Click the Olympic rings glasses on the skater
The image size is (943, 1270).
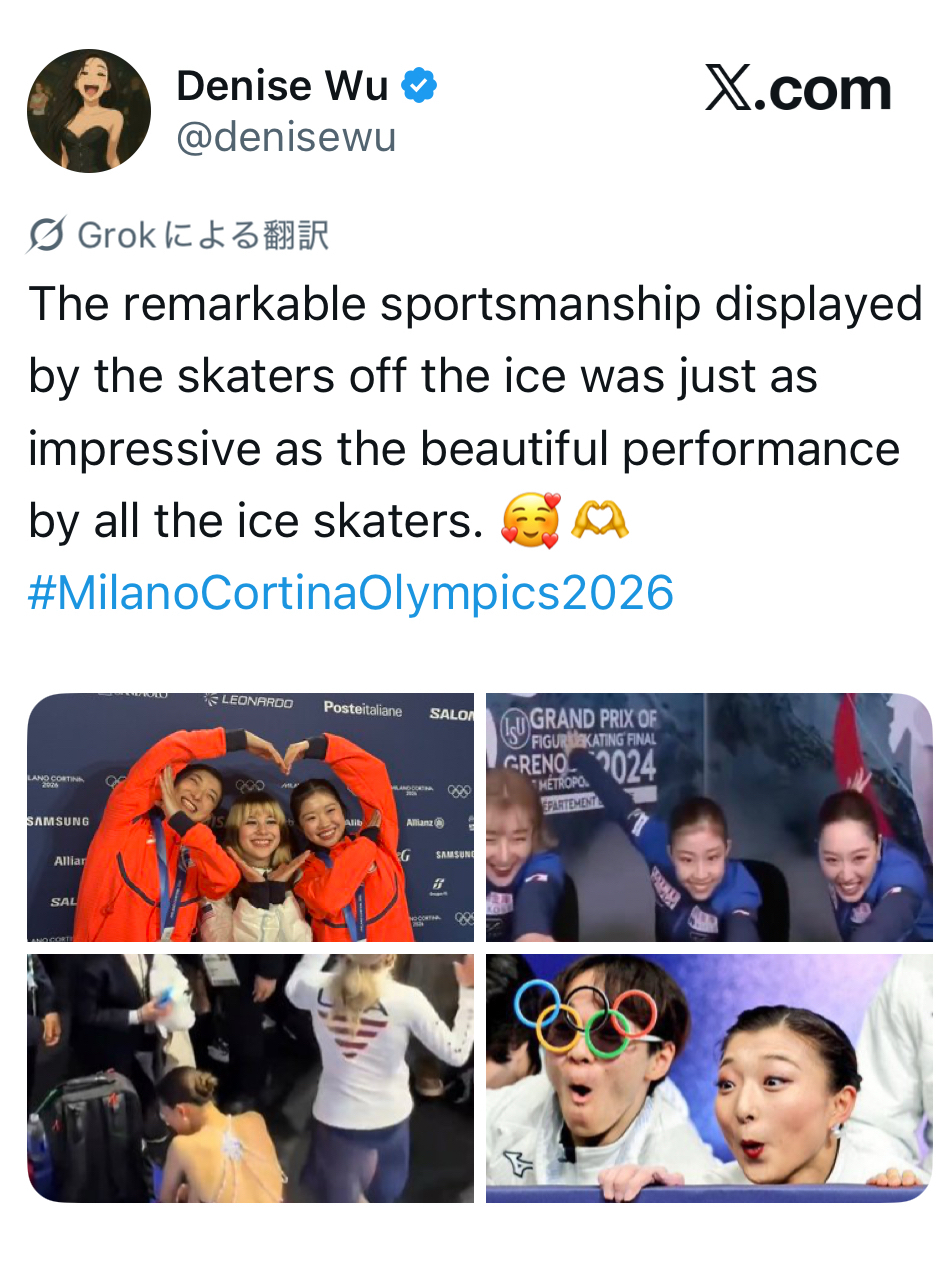(x=586, y=1019)
